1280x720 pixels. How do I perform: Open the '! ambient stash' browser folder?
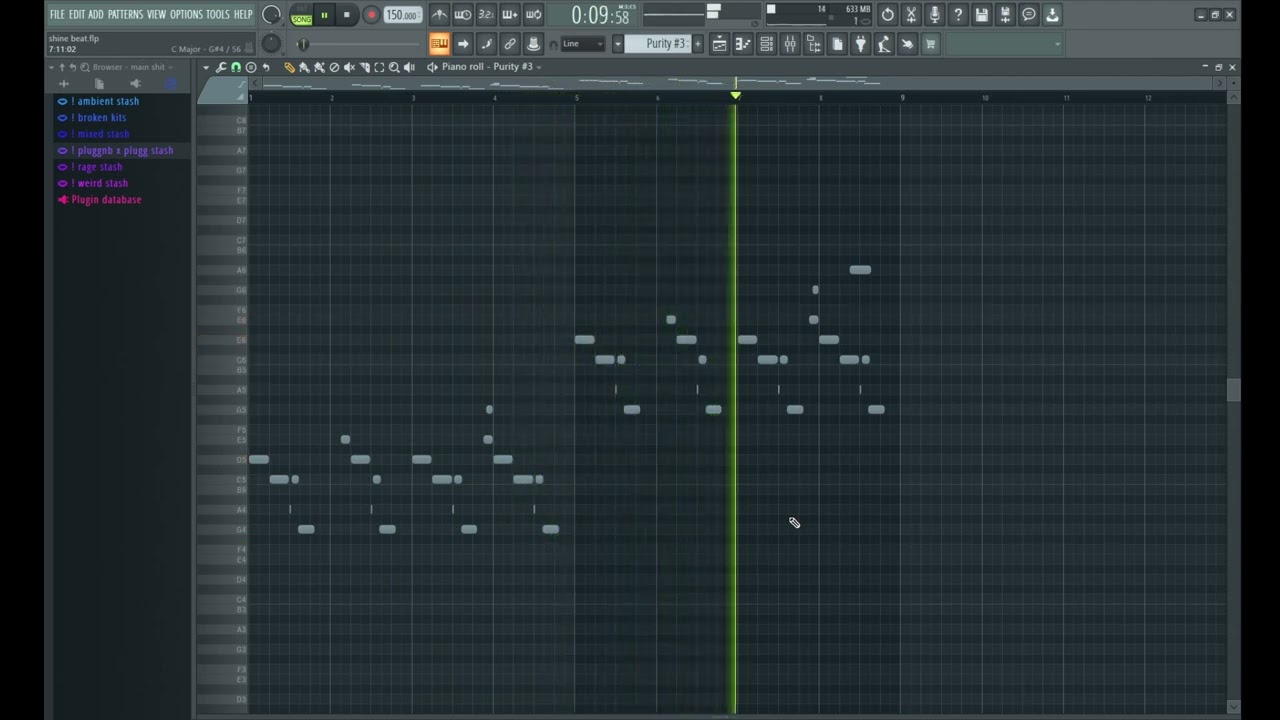coord(107,101)
